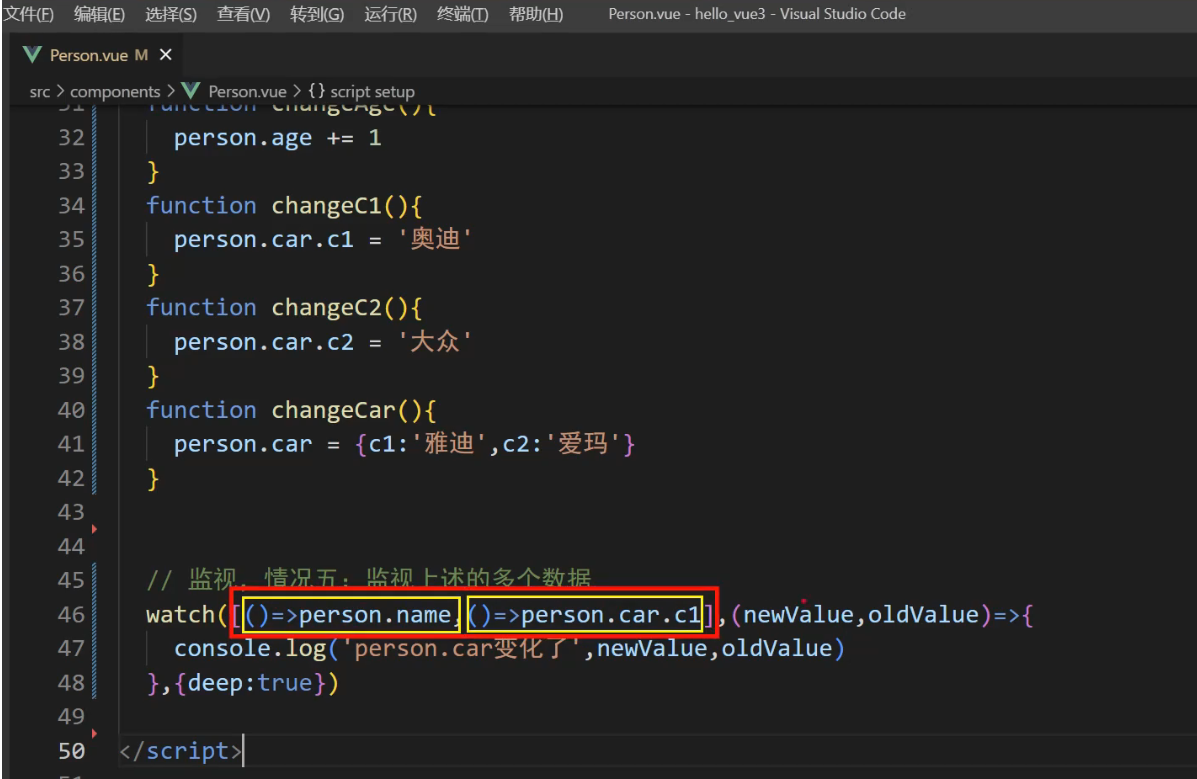1197x779 pixels.
Task: Click the object literal {c1:'雅迪',c2:'爱玛'}
Action: [495, 444]
